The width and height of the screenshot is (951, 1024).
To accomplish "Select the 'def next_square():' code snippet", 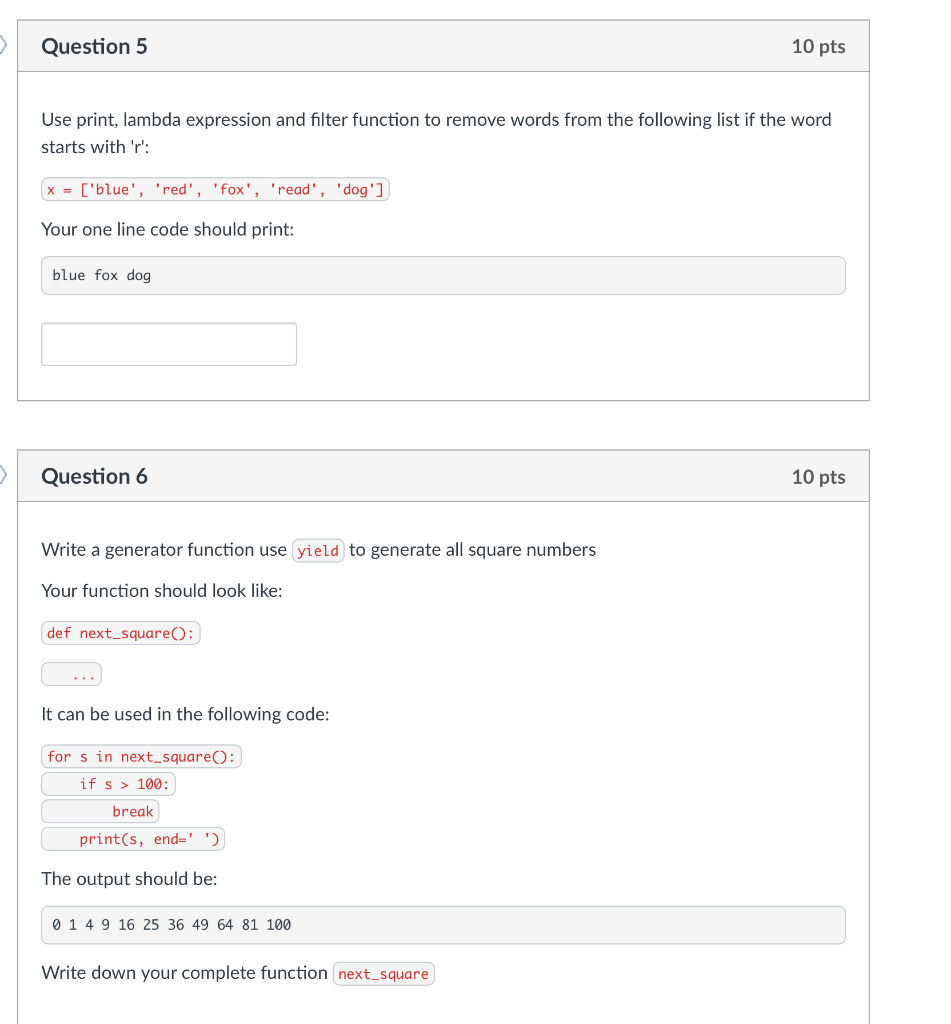I will 120,632.
